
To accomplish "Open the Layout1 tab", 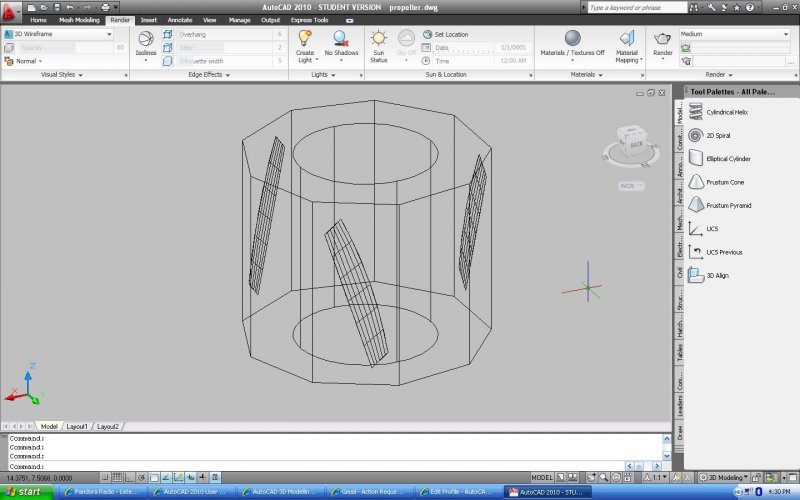I will [x=77, y=426].
